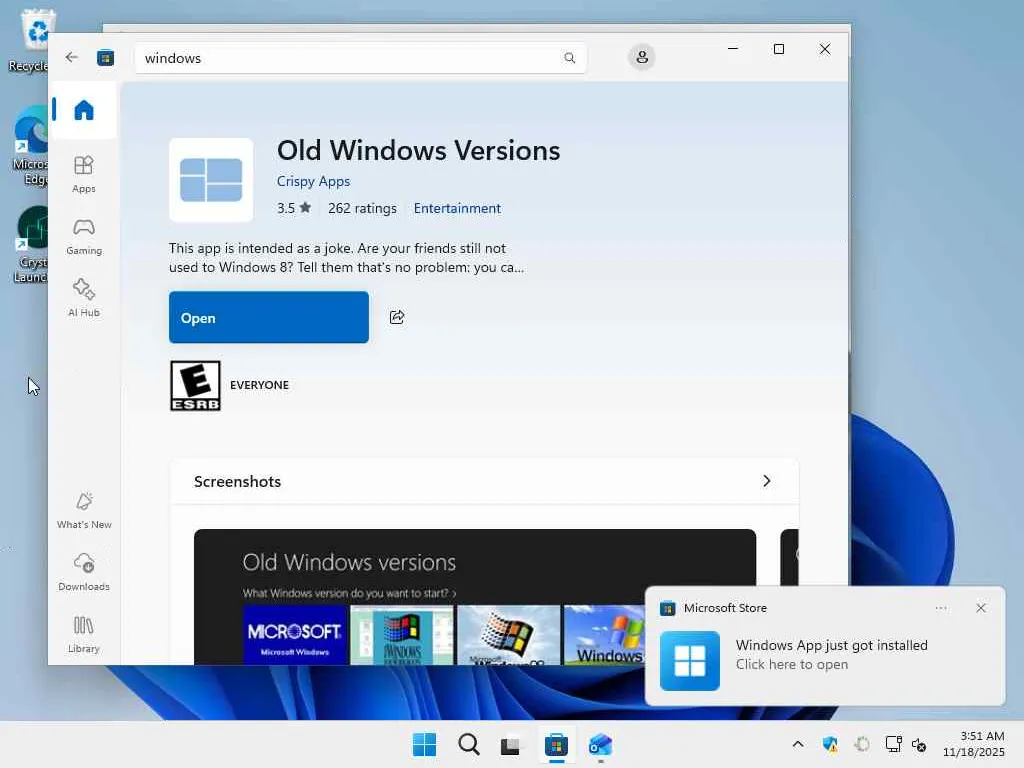
Task: Click 'Windows App just got installed' message
Action: (831, 645)
